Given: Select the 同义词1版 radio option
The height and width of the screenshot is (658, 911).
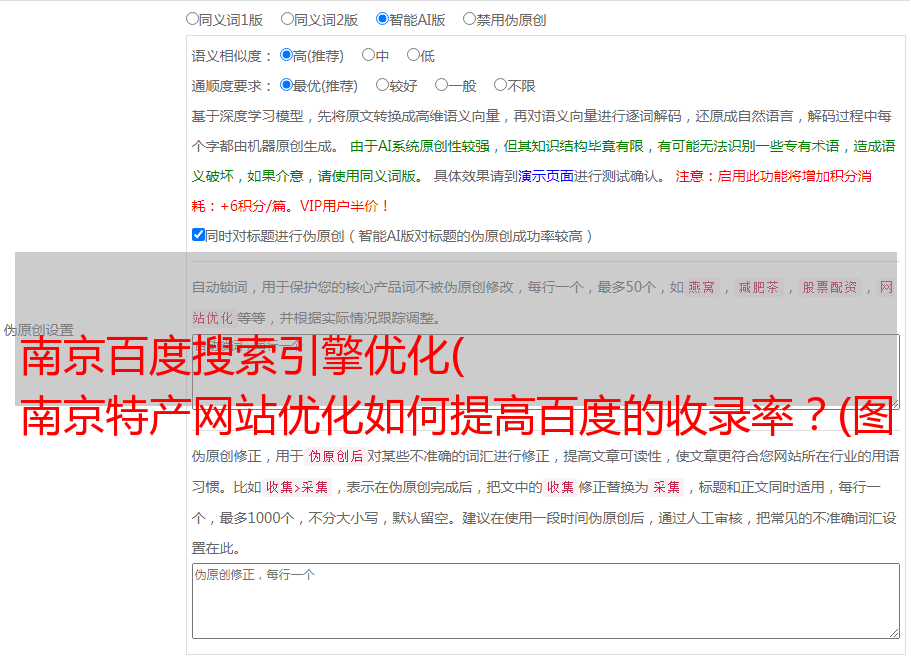Looking at the screenshot, I should (192, 19).
